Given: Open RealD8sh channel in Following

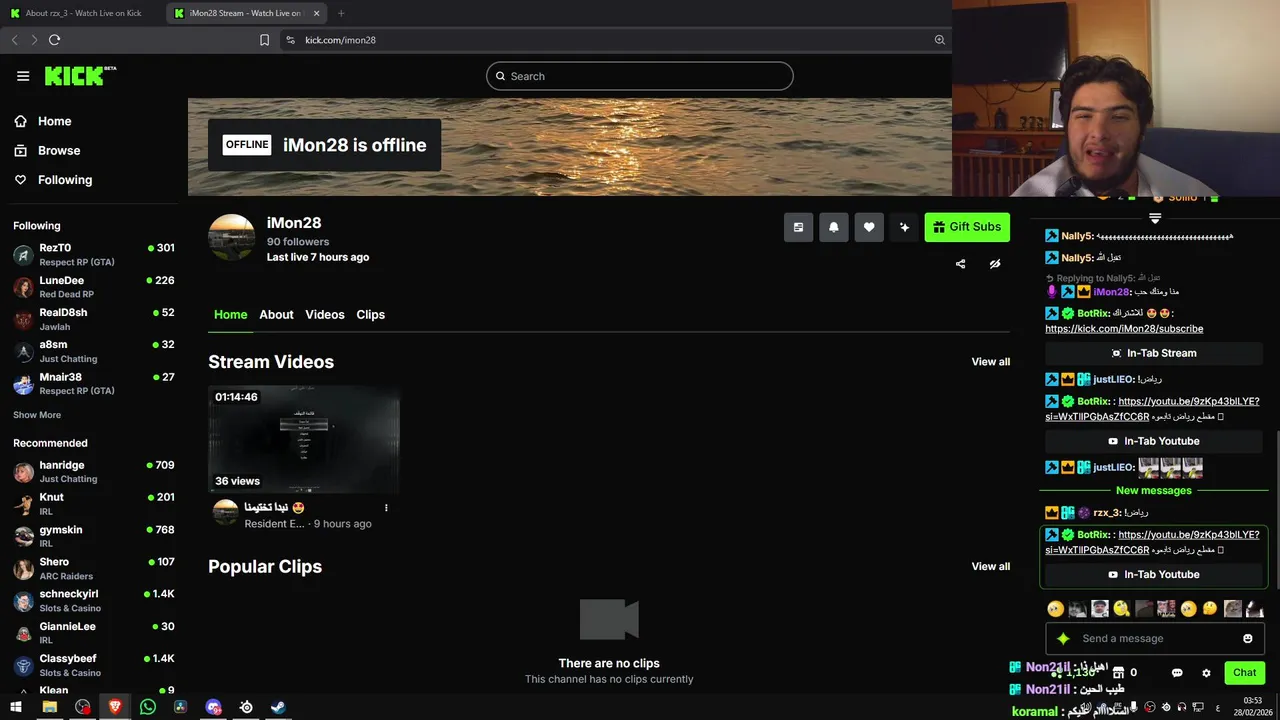Looking at the screenshot, I should [94, 319].
